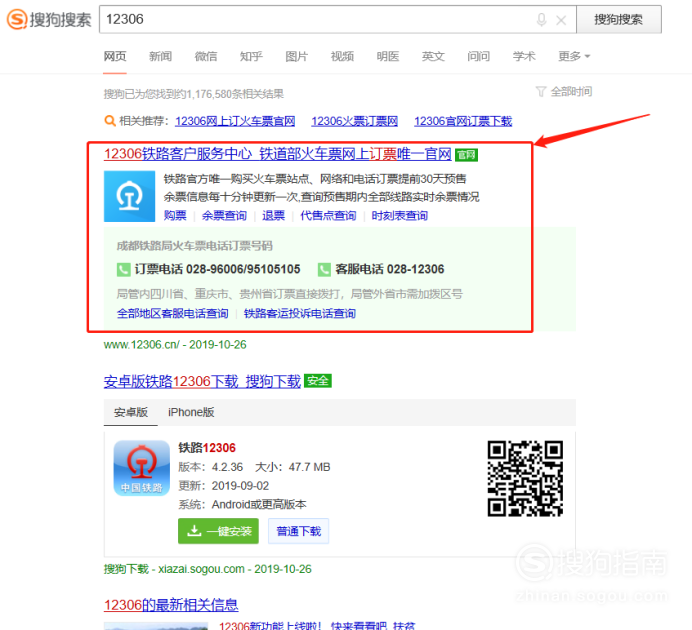Open the 安卓版铁路12306下载 result title

point(202,381)
